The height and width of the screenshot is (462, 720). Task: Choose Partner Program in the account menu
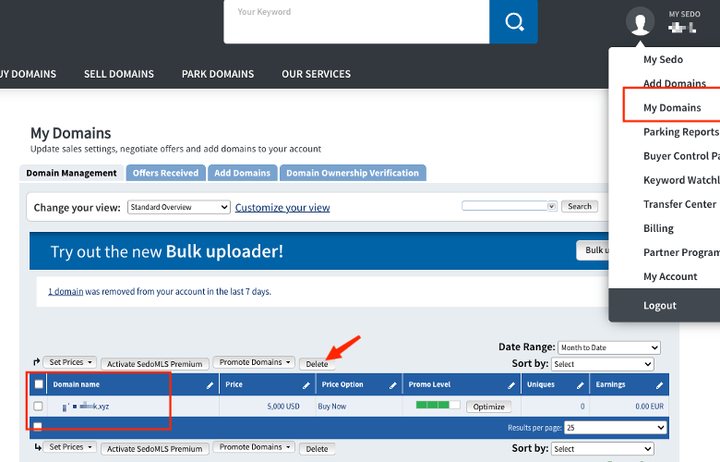(x=681, y=252)
